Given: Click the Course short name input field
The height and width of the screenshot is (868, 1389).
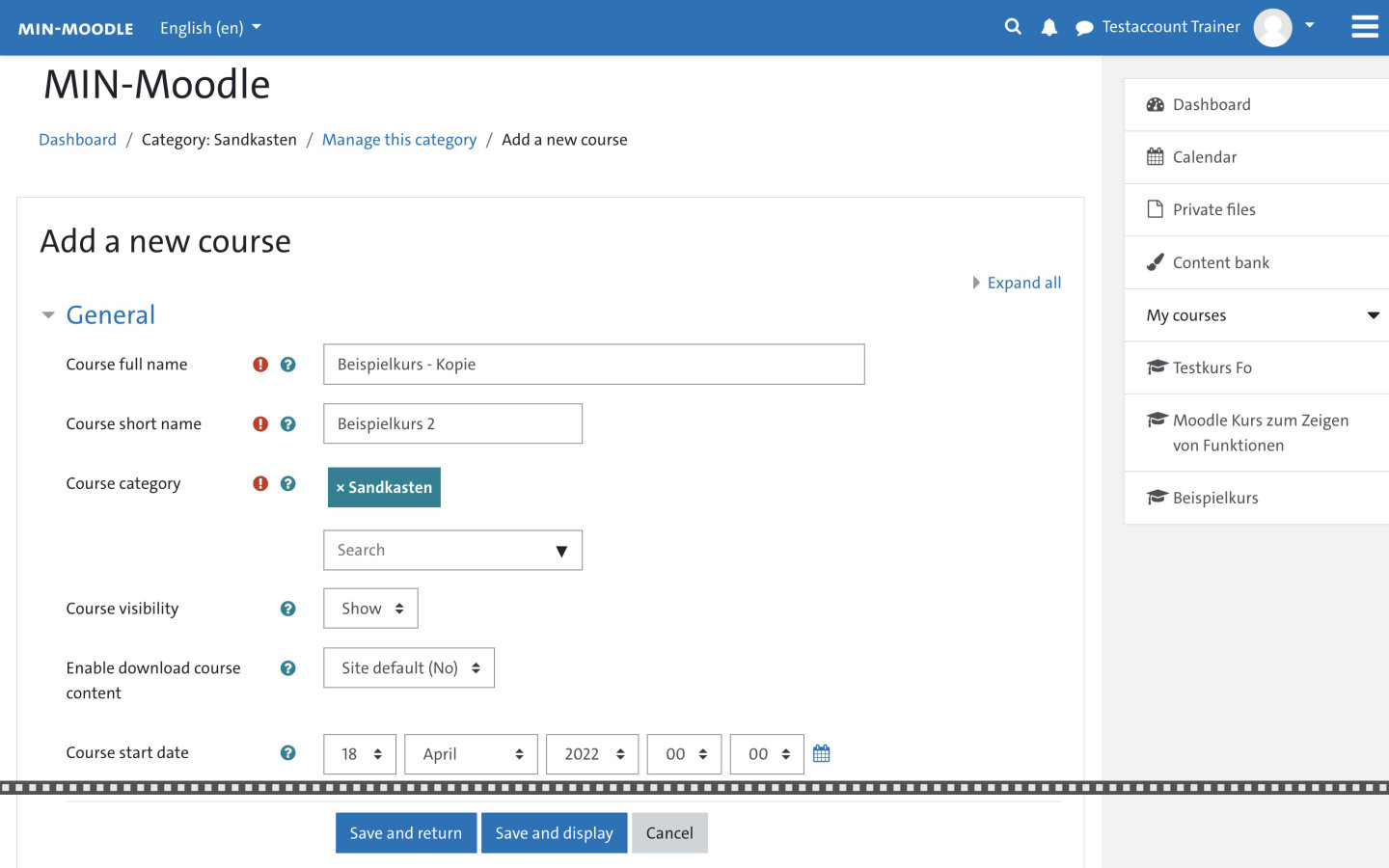Looking at the screenshot, I should point(452,424).
